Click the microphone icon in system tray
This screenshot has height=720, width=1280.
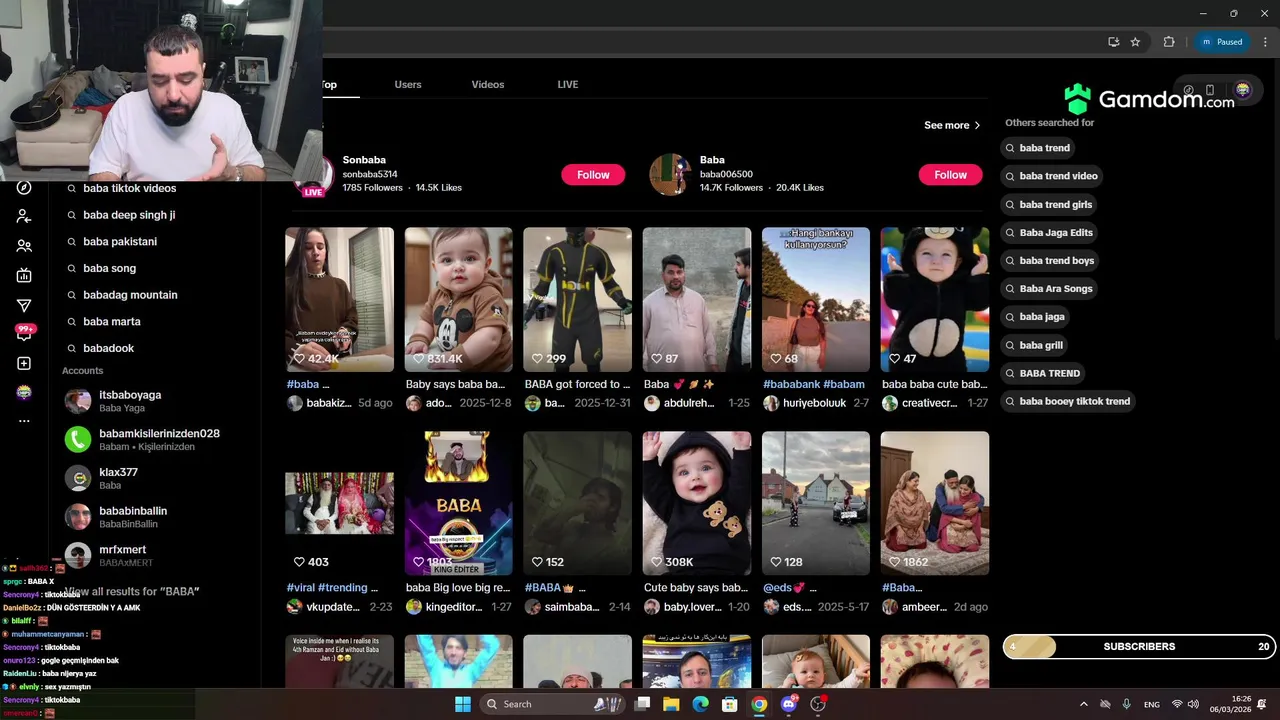(1127, 704)
